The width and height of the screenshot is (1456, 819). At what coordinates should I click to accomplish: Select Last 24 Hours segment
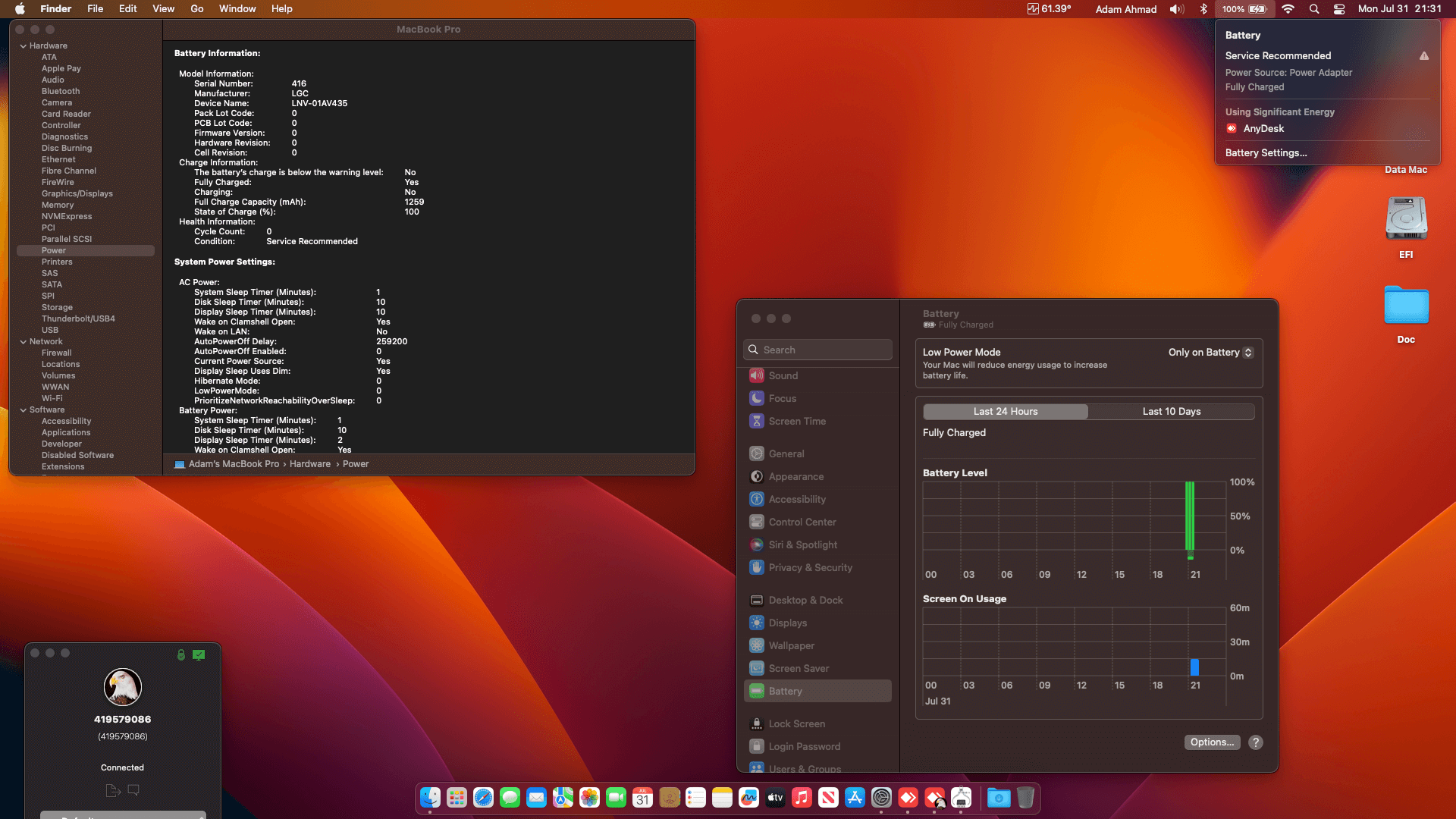click(x=1006, y=411)
